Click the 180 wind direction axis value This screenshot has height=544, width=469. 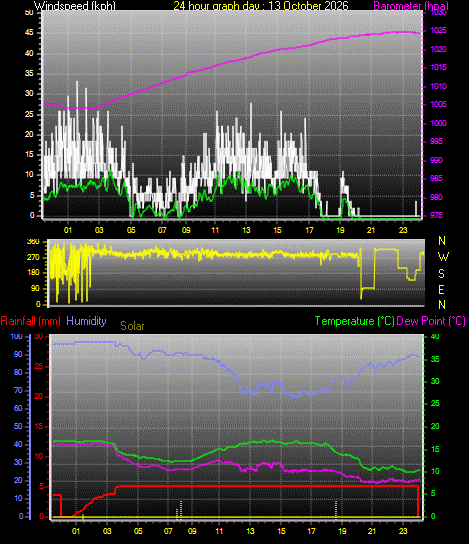click(x=33, y=273)
